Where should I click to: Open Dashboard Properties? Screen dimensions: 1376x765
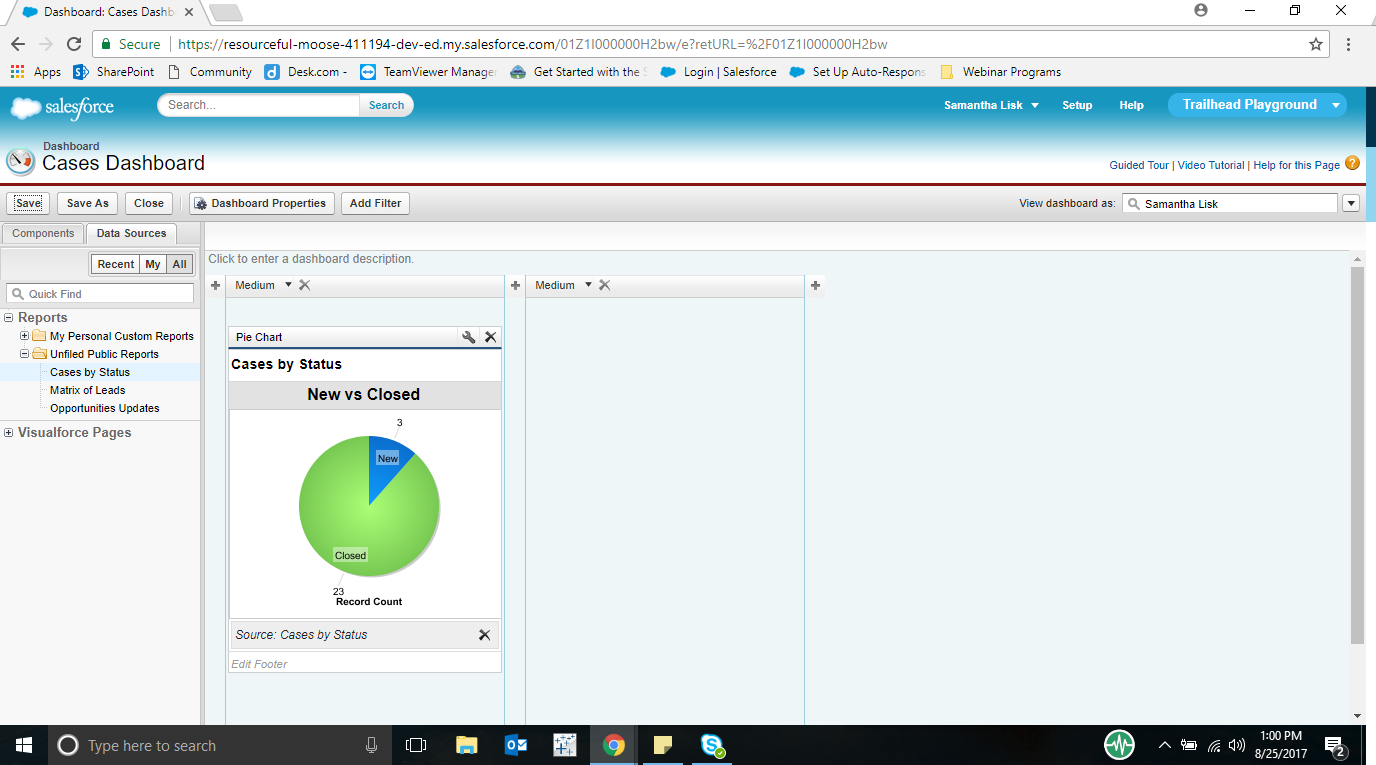pyautogui.click(x=261, y=203)
